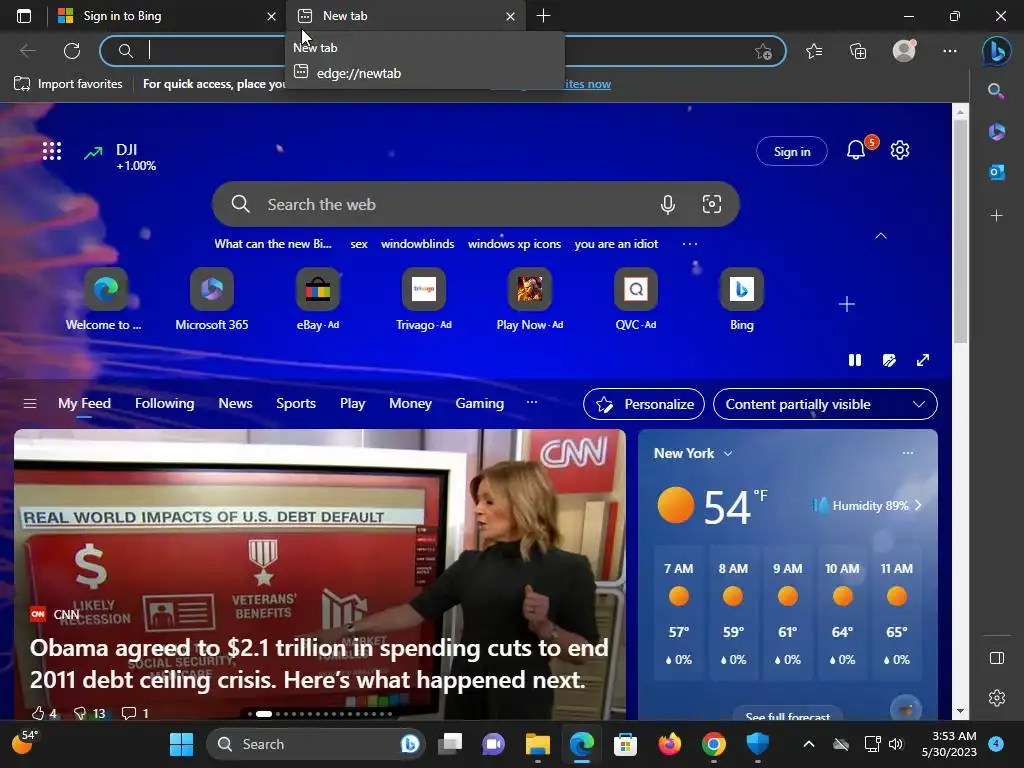
Task: Show hidden system tray icons
Action: [x=808, y=744]
